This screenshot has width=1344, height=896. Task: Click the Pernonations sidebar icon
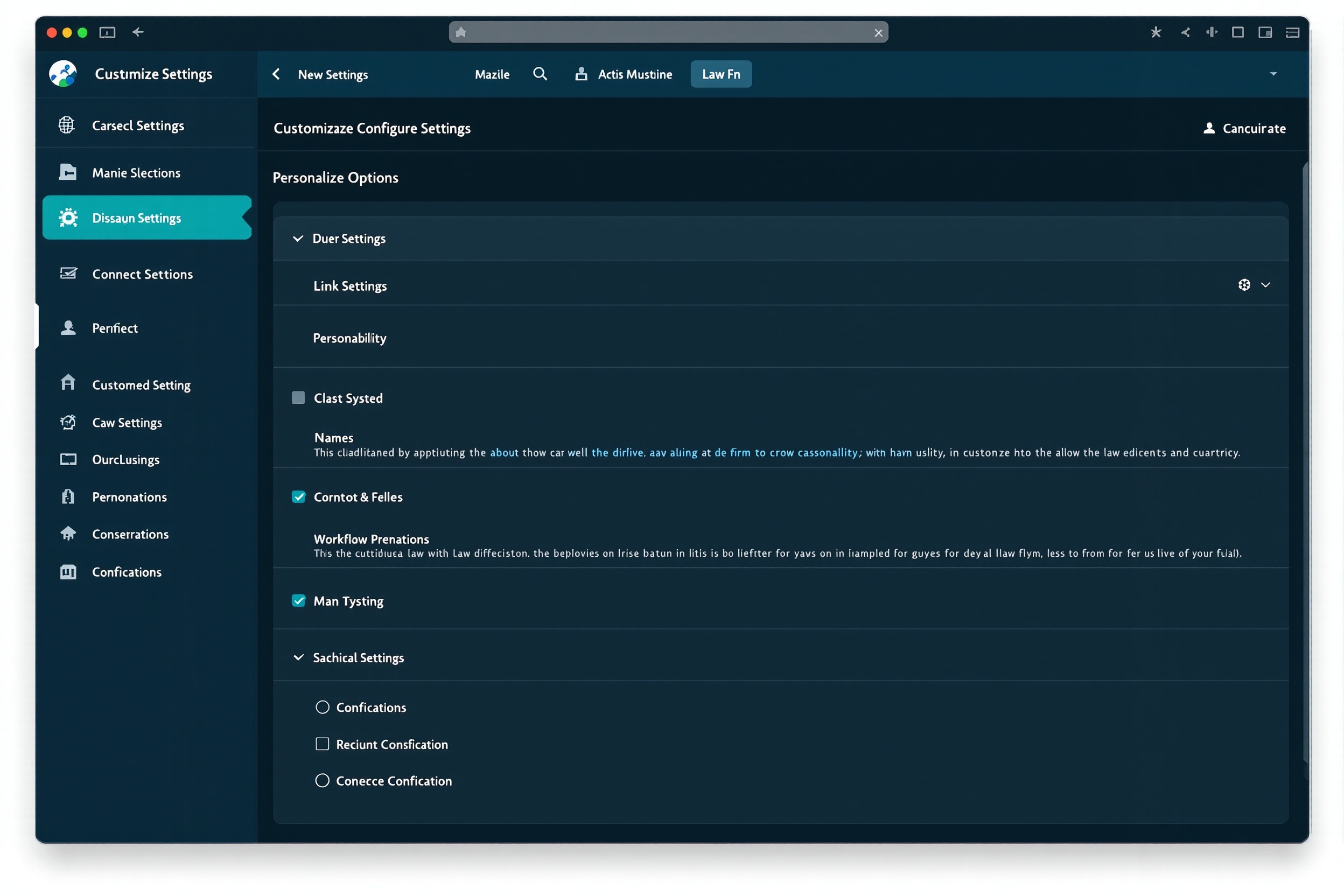pos(68,496)
